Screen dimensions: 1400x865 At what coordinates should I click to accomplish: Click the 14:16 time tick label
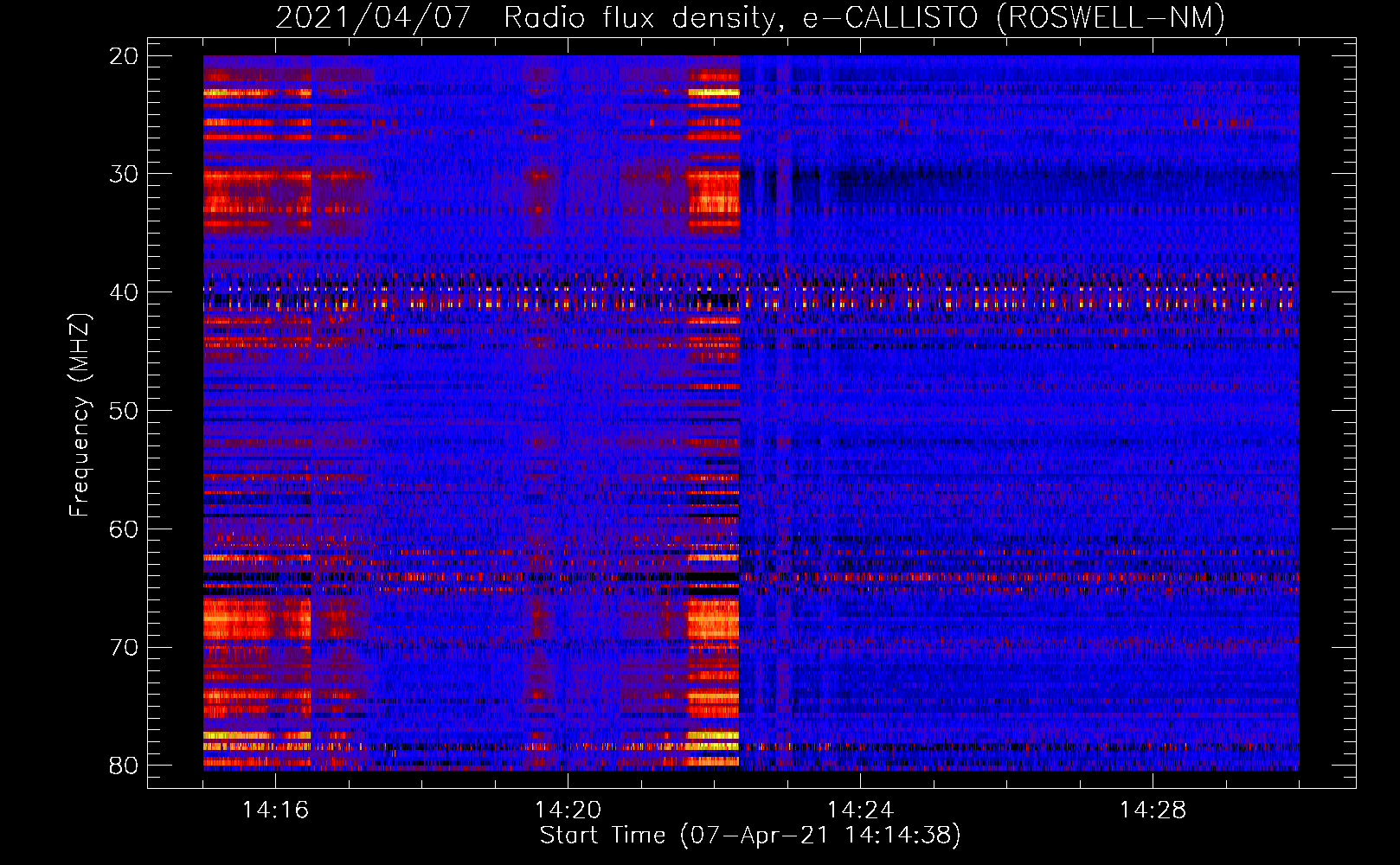coord(275,811)
